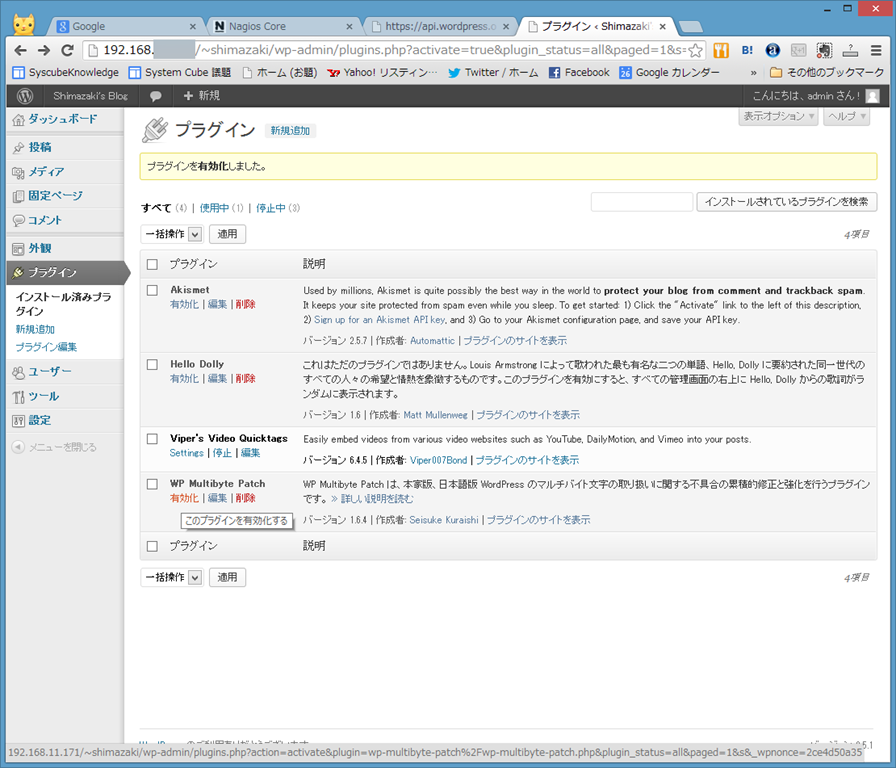
Task: Check the Akismet plugin checkbox
Action: pyautogui.click(x=152, y=290)
